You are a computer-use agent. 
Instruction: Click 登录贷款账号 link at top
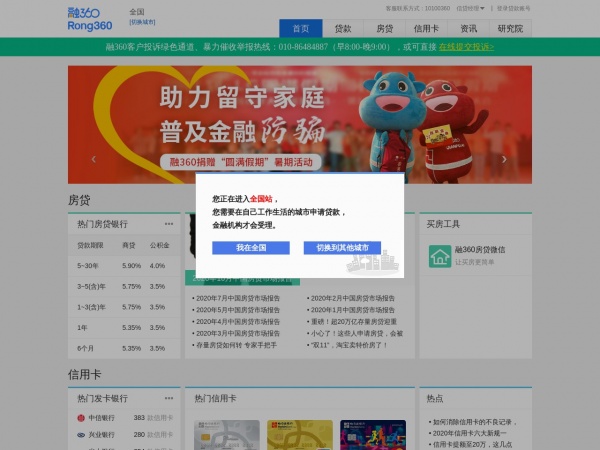(514, 8)
